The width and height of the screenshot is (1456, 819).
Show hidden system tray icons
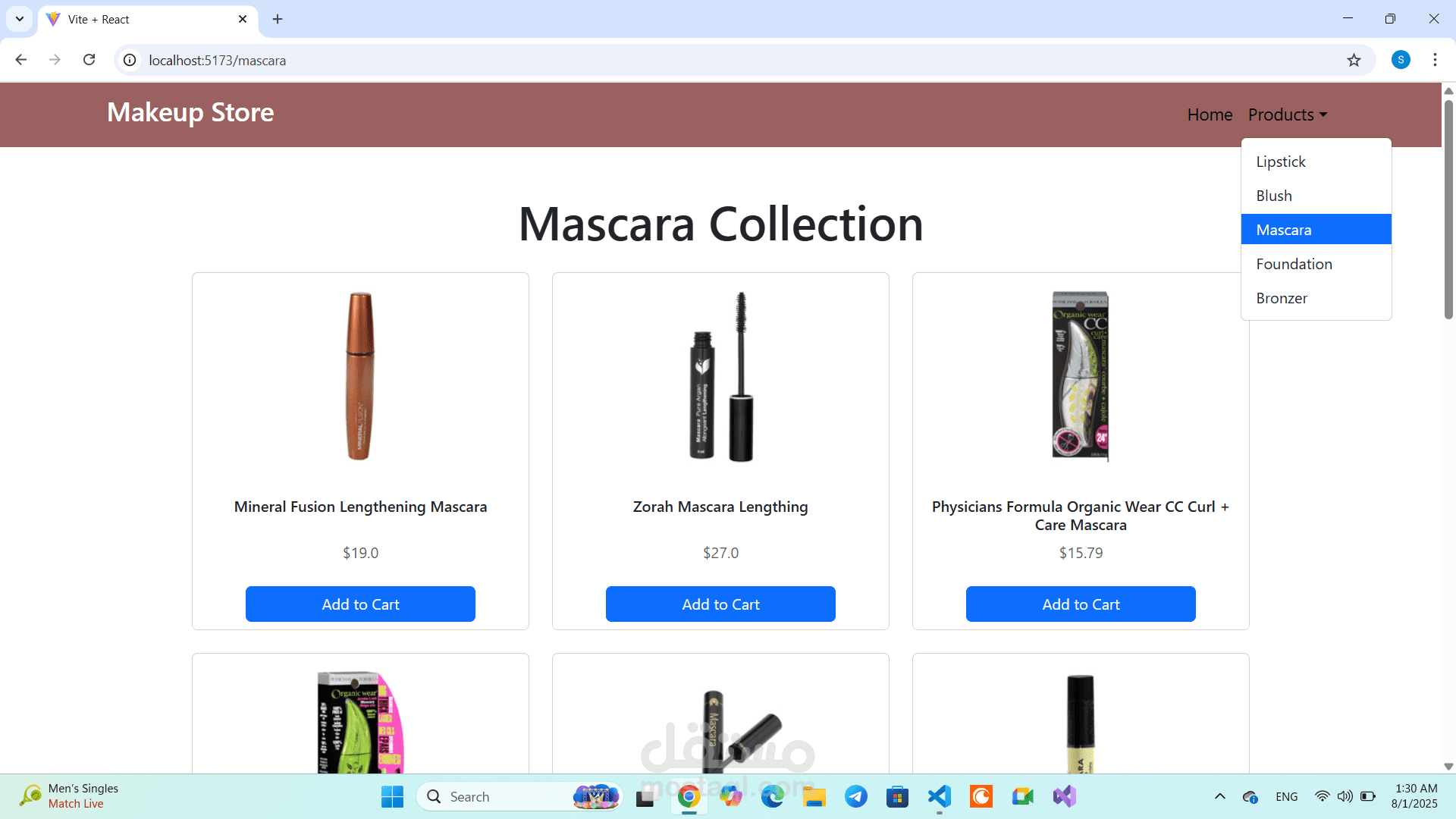(1219, 796)
